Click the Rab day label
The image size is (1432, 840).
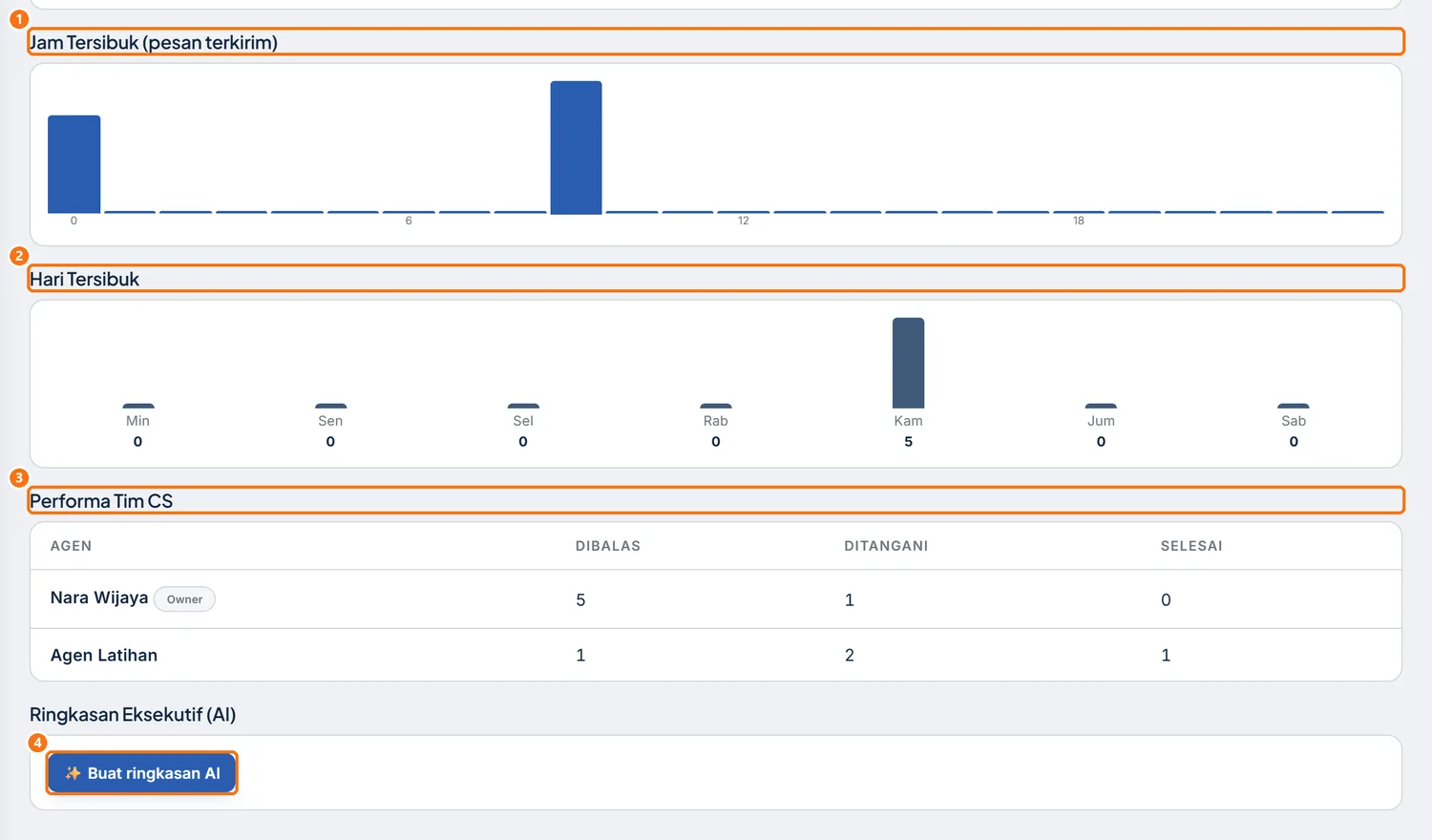(x=716, y=421)
